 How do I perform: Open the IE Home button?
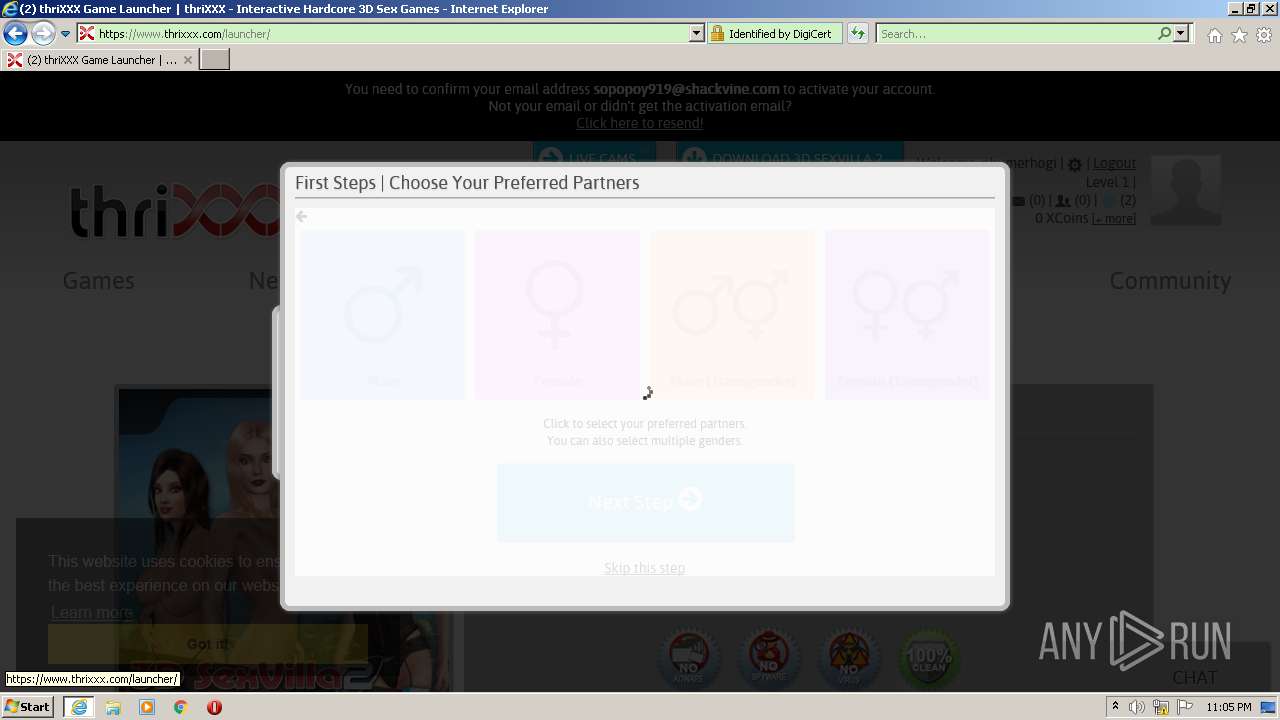pos(1214,35)
